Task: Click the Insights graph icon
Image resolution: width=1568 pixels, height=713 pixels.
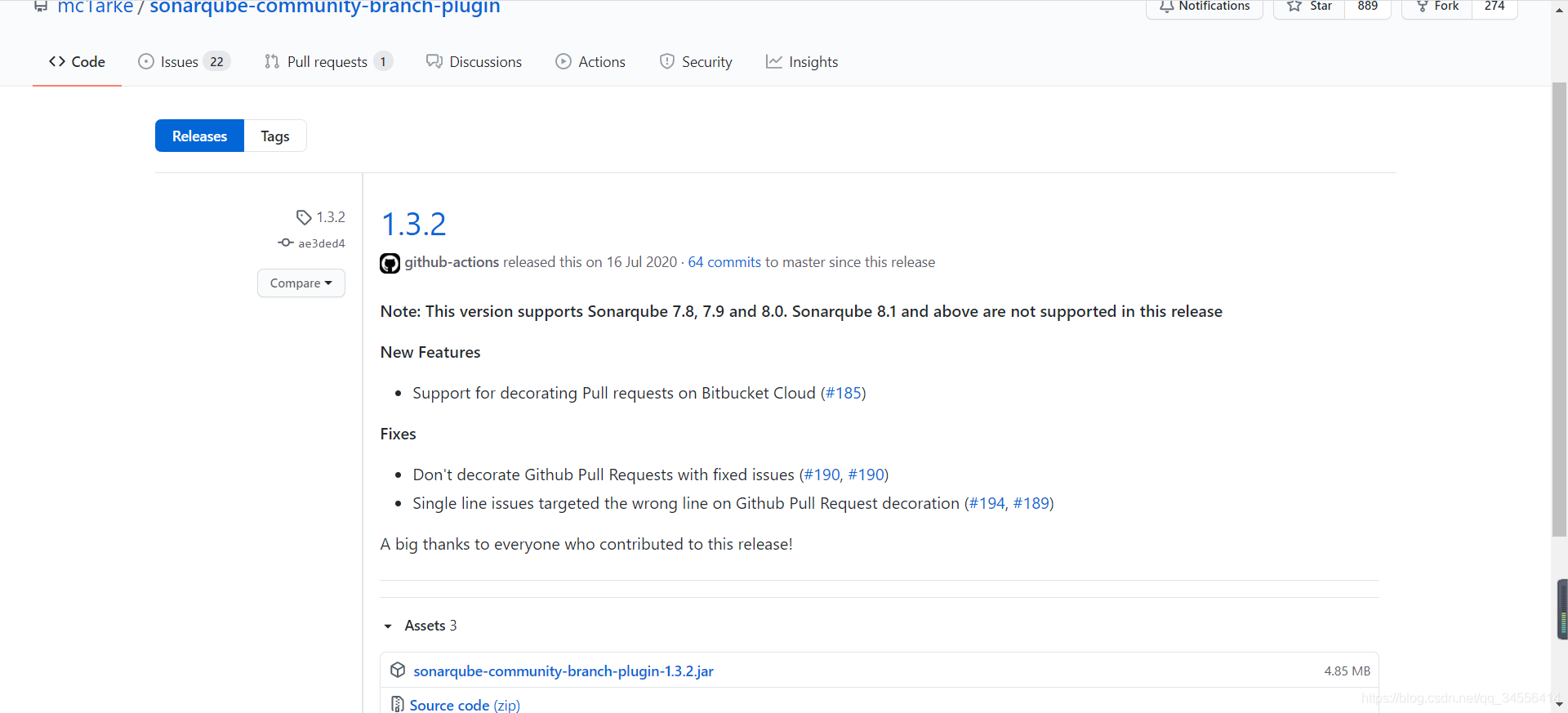Action: 774,61
